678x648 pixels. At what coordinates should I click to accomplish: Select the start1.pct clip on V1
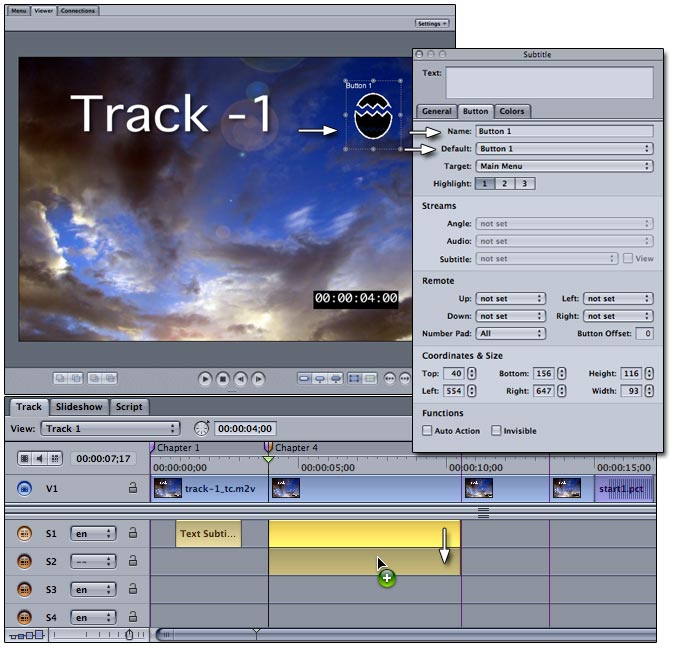(624, 489)
